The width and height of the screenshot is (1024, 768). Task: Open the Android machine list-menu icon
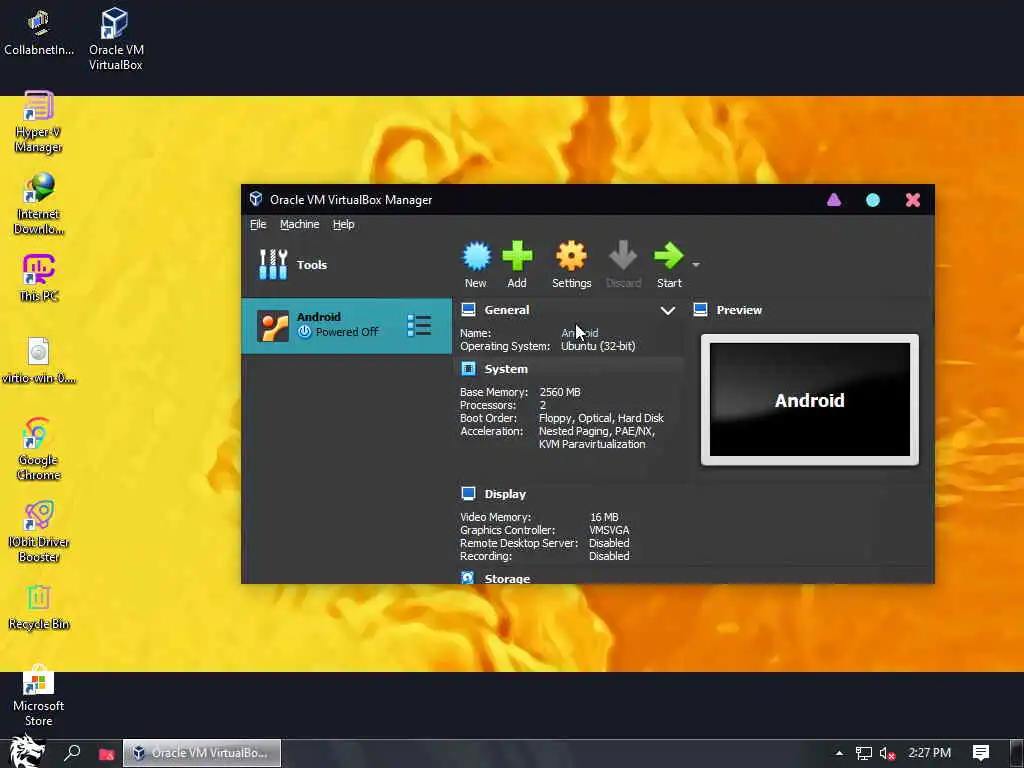419,325
